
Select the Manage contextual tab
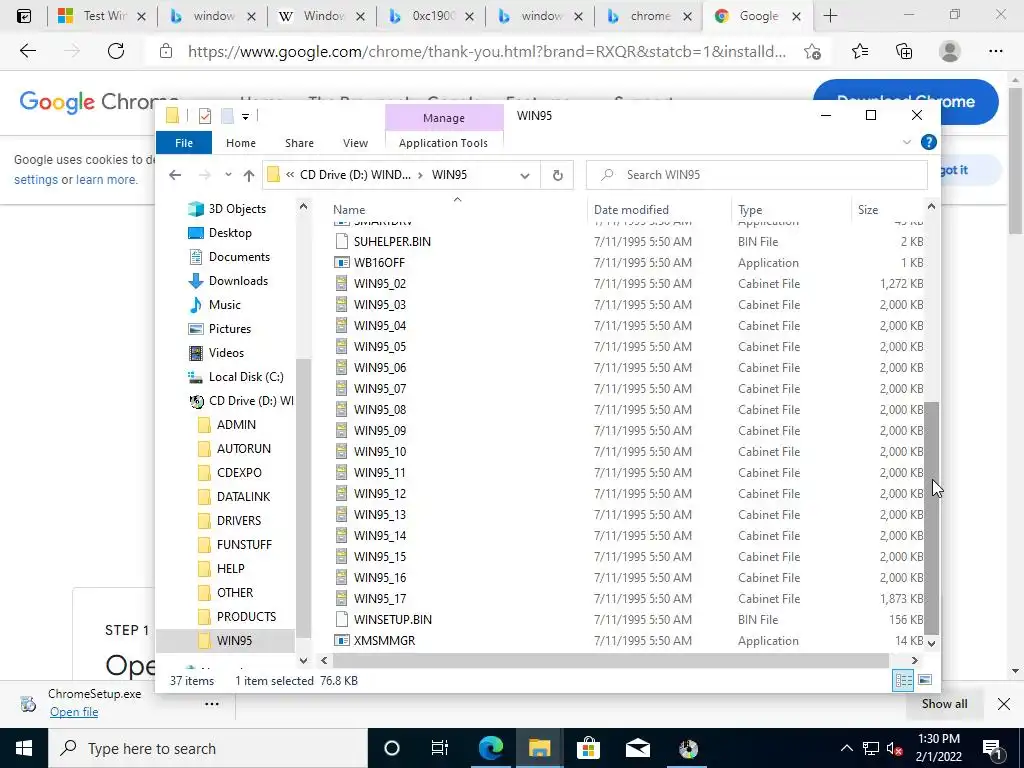[444, 118]
